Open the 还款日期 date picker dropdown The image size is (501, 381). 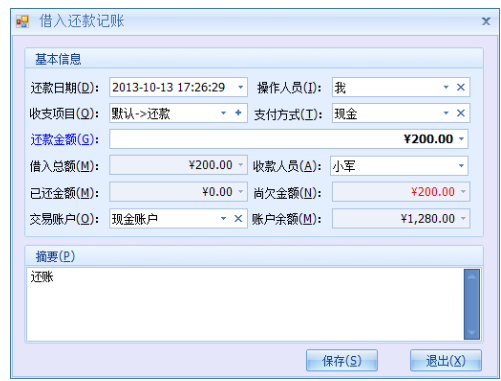click(240, 87)
